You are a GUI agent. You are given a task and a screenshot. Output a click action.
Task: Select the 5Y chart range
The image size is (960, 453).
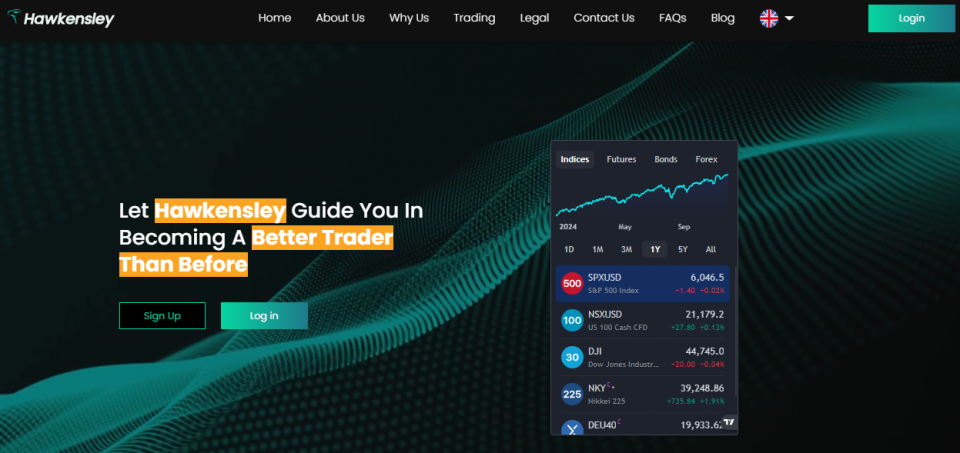point(682,249)
